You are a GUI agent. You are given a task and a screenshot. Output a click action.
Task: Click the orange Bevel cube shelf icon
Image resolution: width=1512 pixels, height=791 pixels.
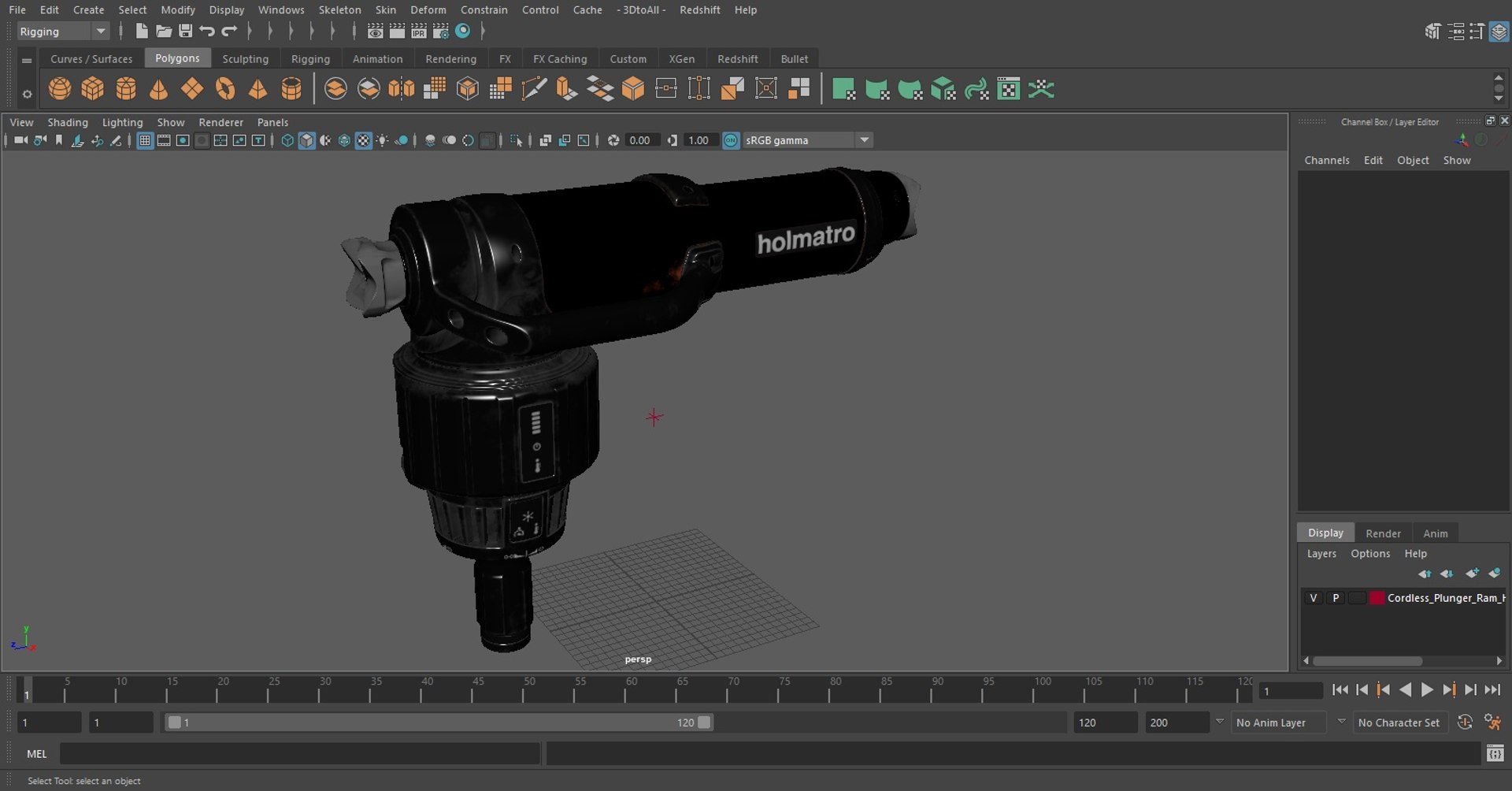[633, 89]
